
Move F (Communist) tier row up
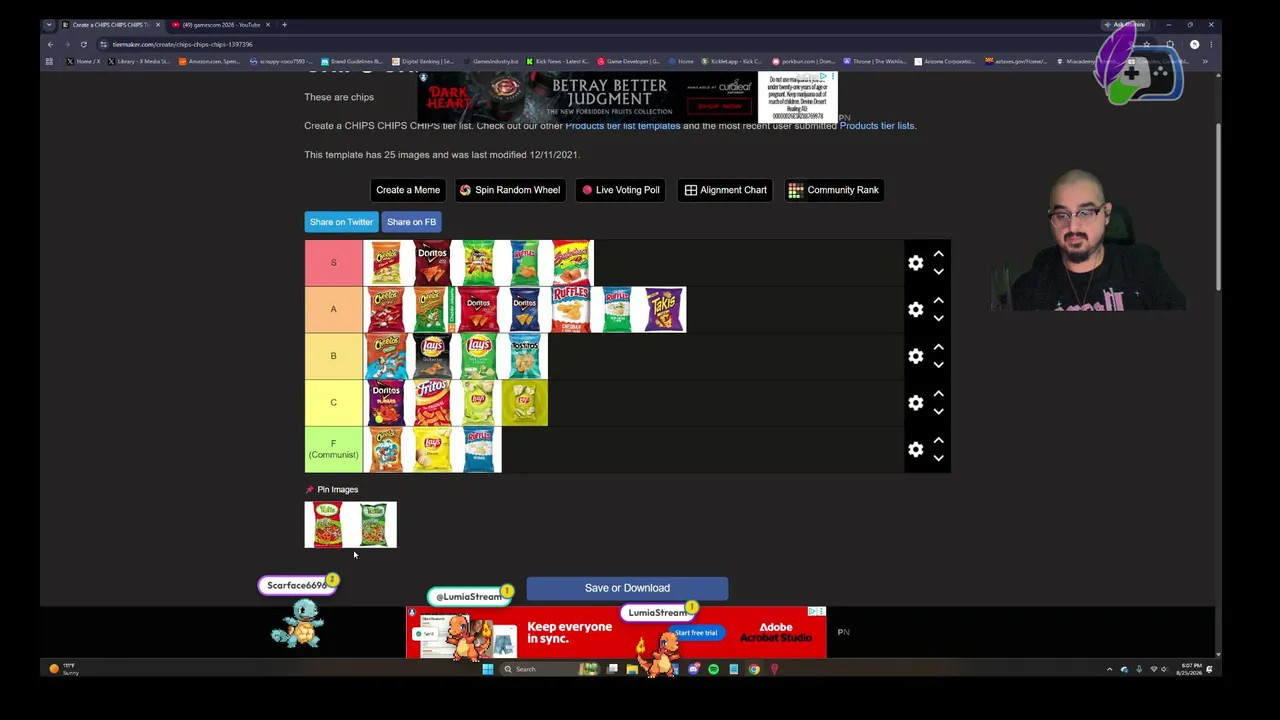coord(938,441)
